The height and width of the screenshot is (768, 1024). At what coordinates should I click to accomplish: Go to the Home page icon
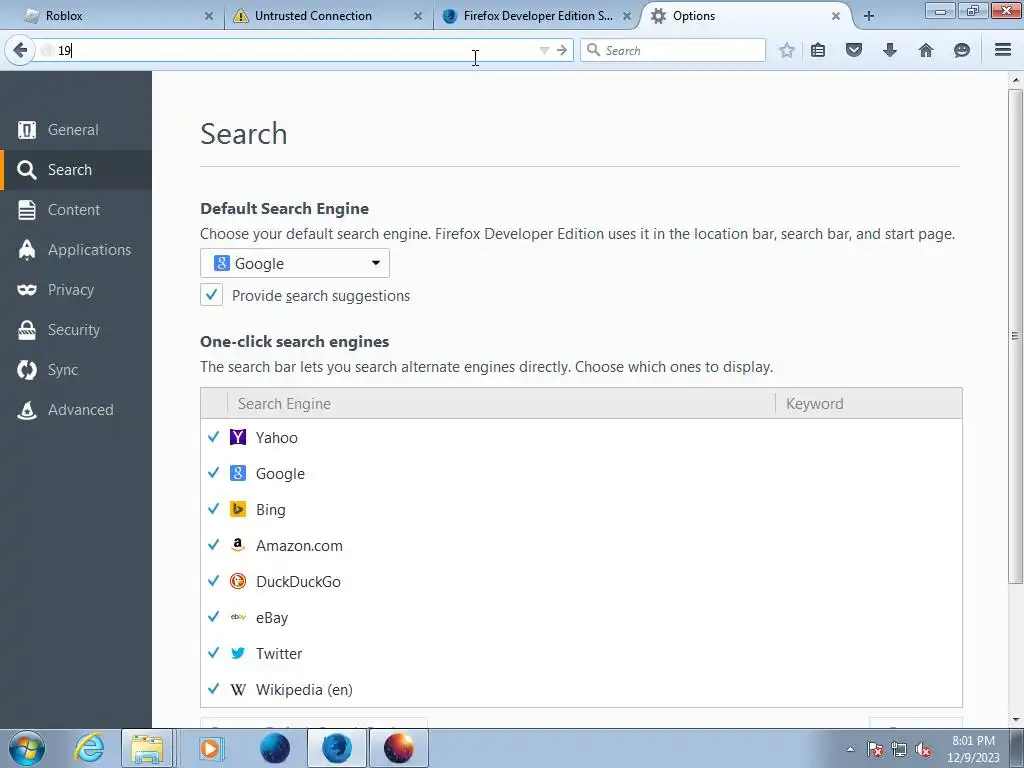(x=925, y=50)
